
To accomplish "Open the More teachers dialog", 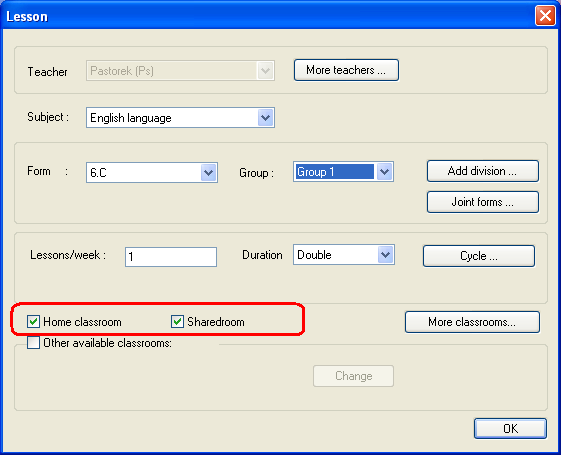I will 346,70.
